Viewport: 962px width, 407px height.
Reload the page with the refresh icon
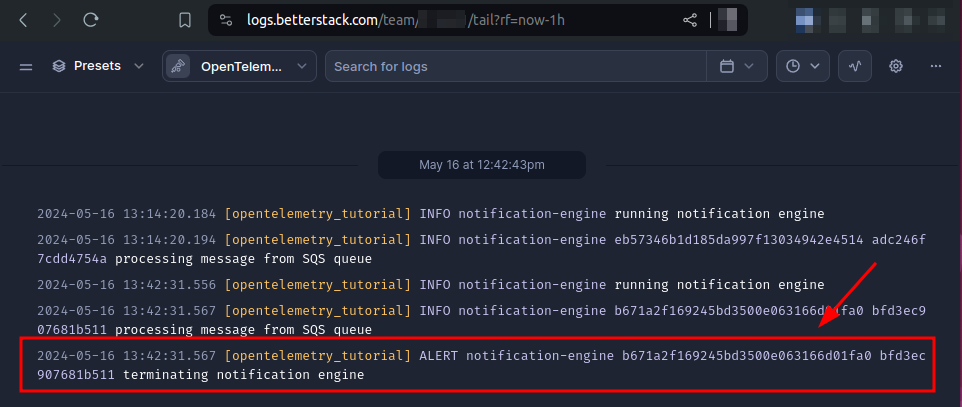tap(91, 20)
